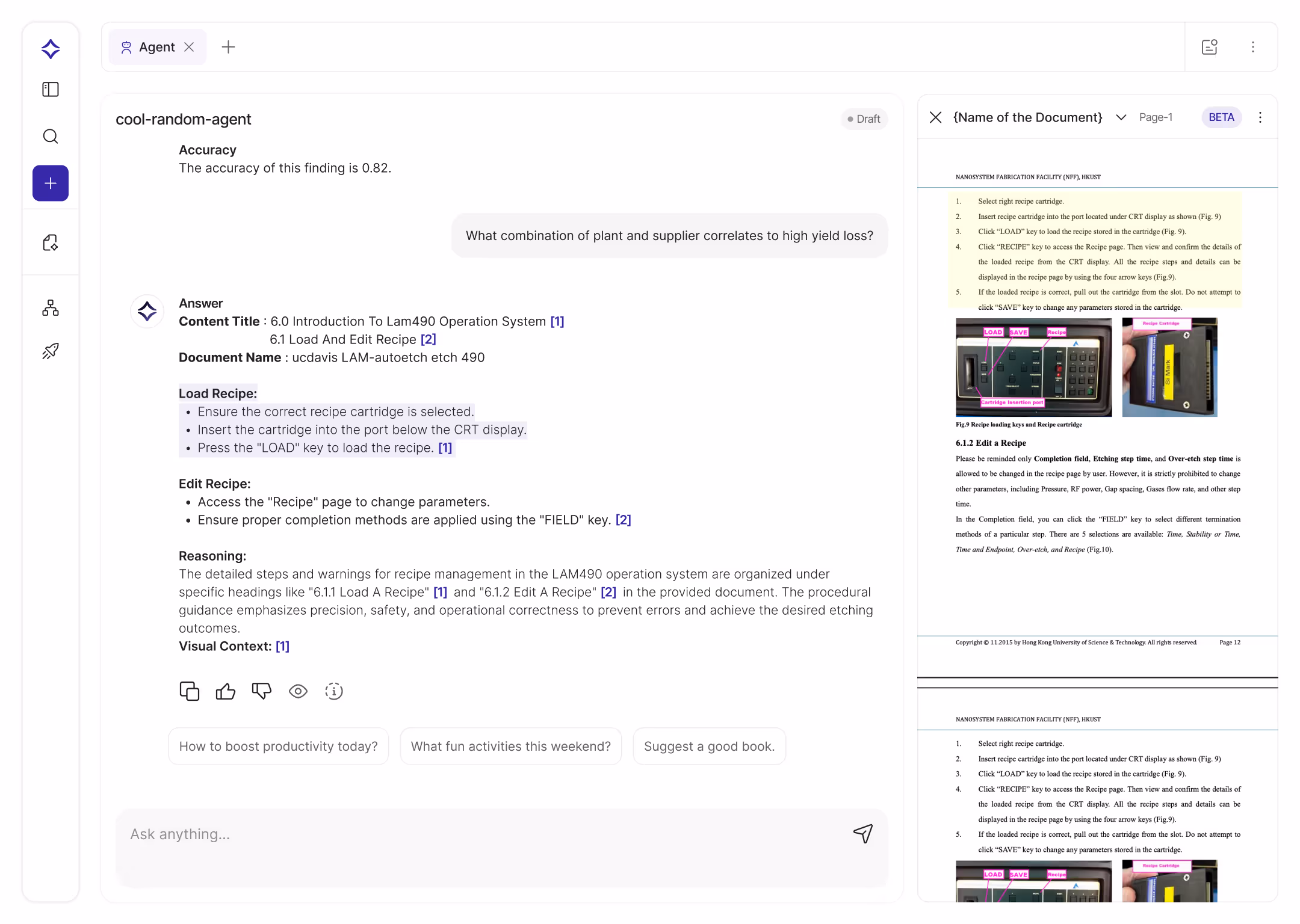Open the three-dot menu in the document viewer
Viewport: 1300px width, 924px height.
coord(1260,117)
